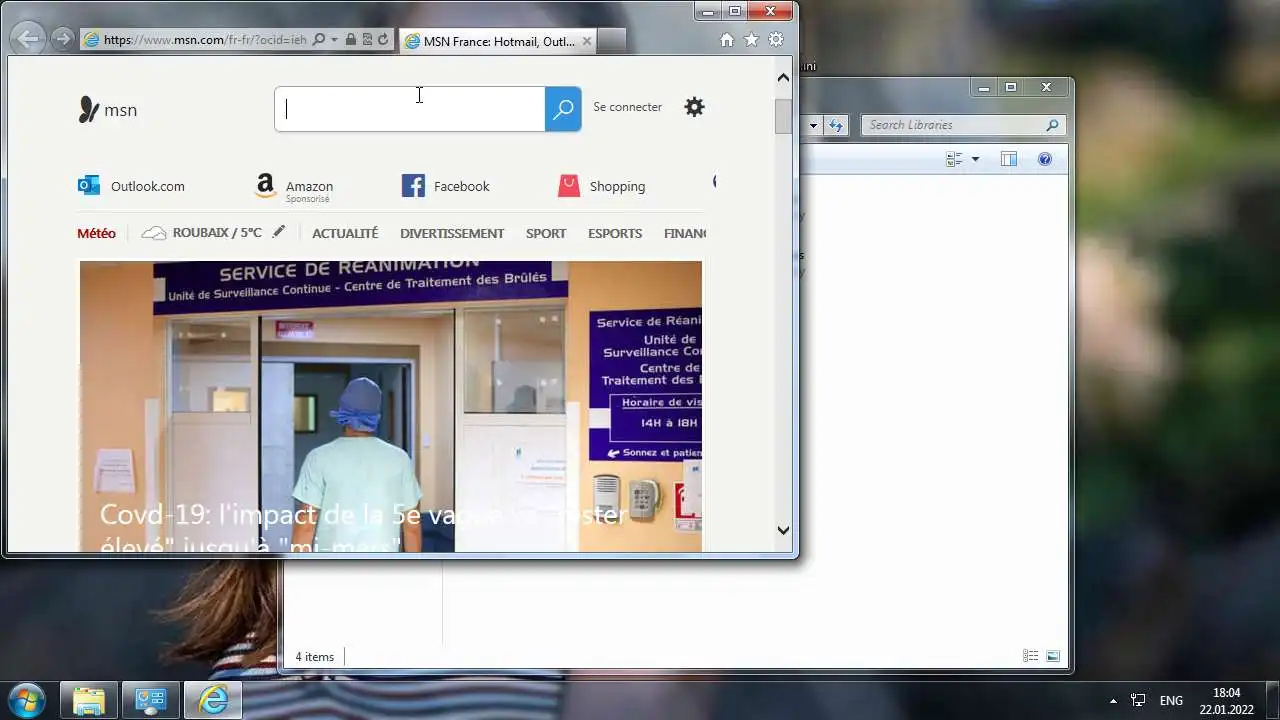Open a new tab with blank tab button
Viewport: 1280px width, 720px height.
coord(613,41)
